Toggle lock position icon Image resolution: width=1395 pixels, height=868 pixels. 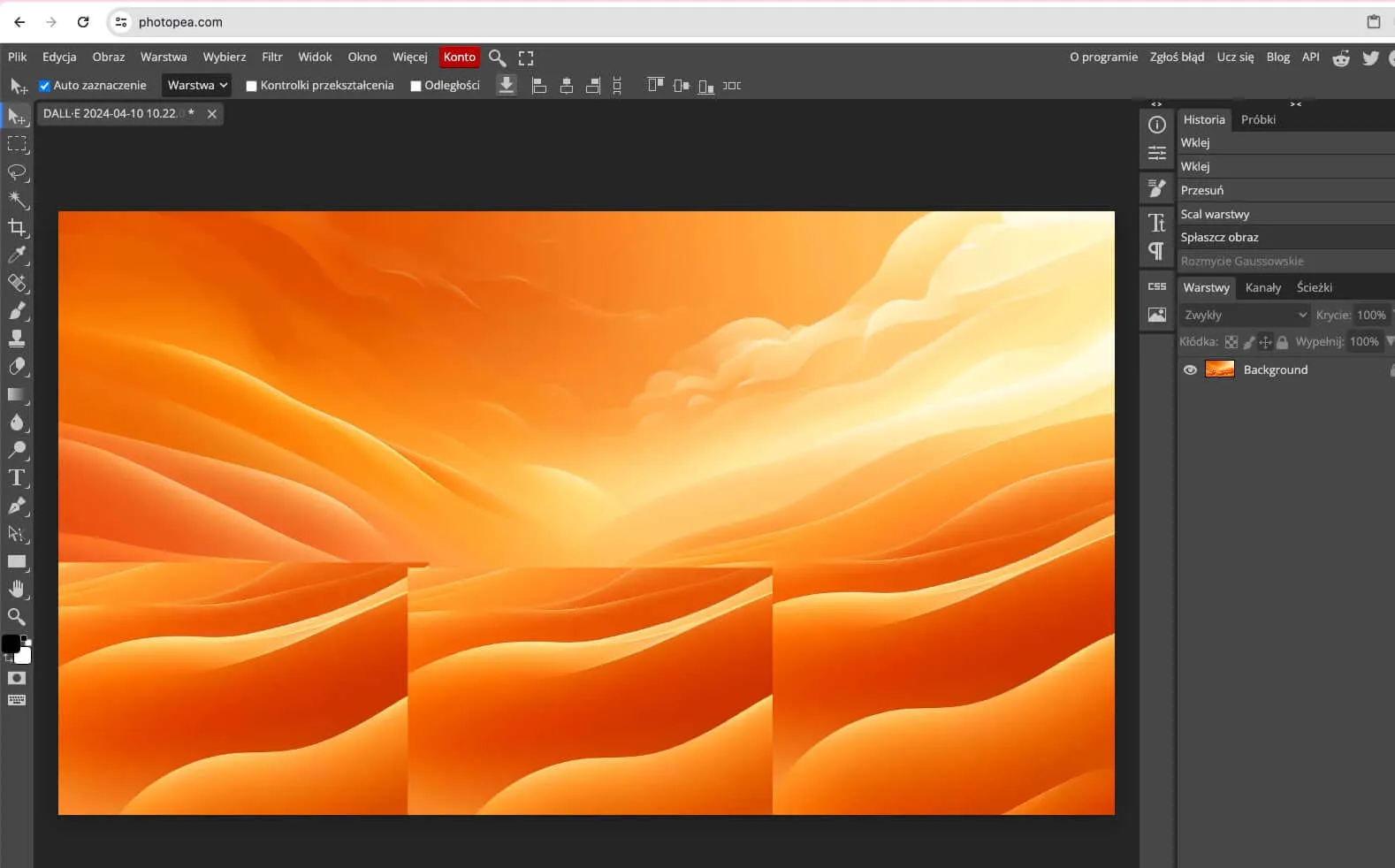tap(1265, 342)
